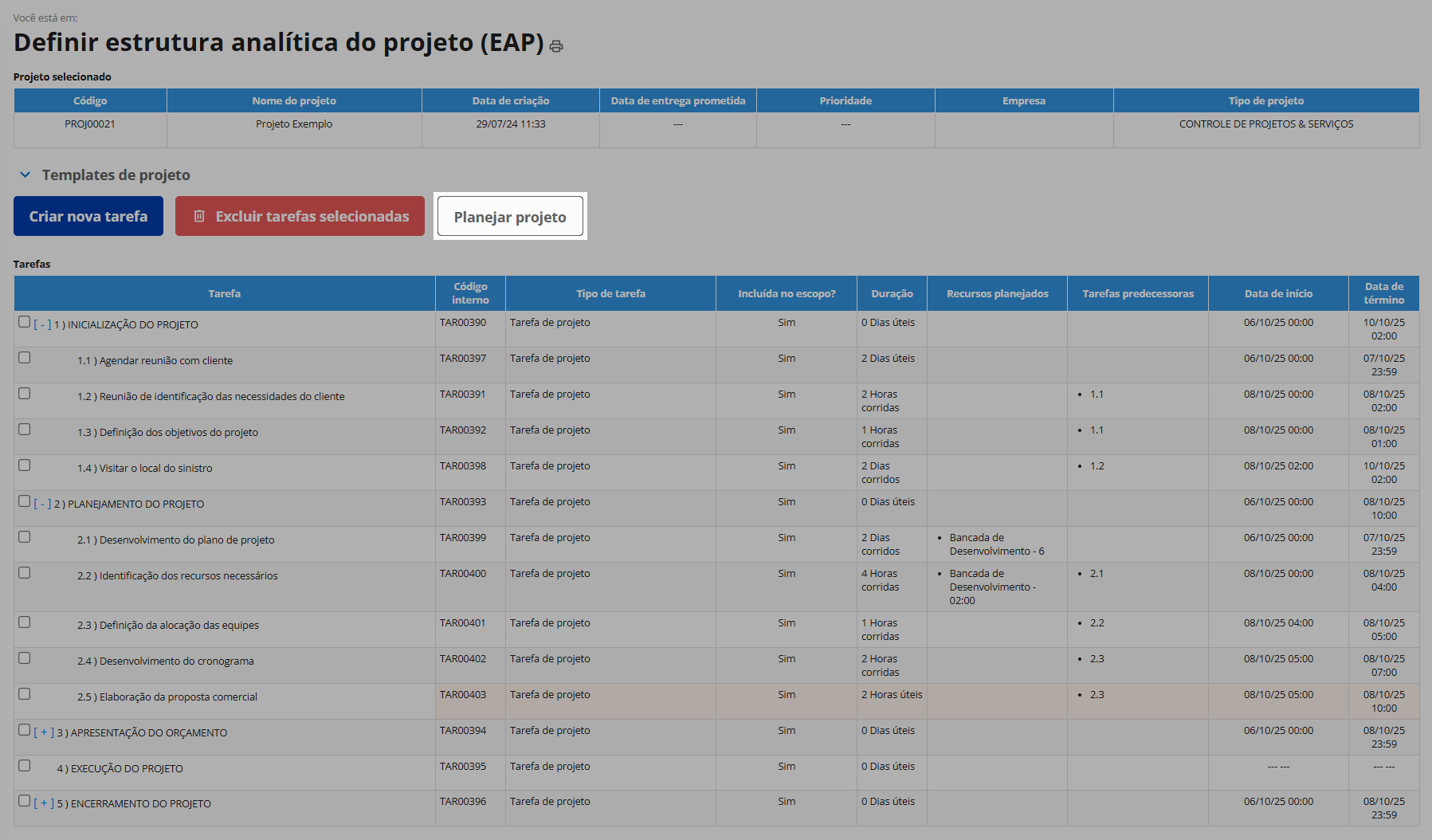Collapse the PLANEJAMENTO DO PROJETO task group

42,504
